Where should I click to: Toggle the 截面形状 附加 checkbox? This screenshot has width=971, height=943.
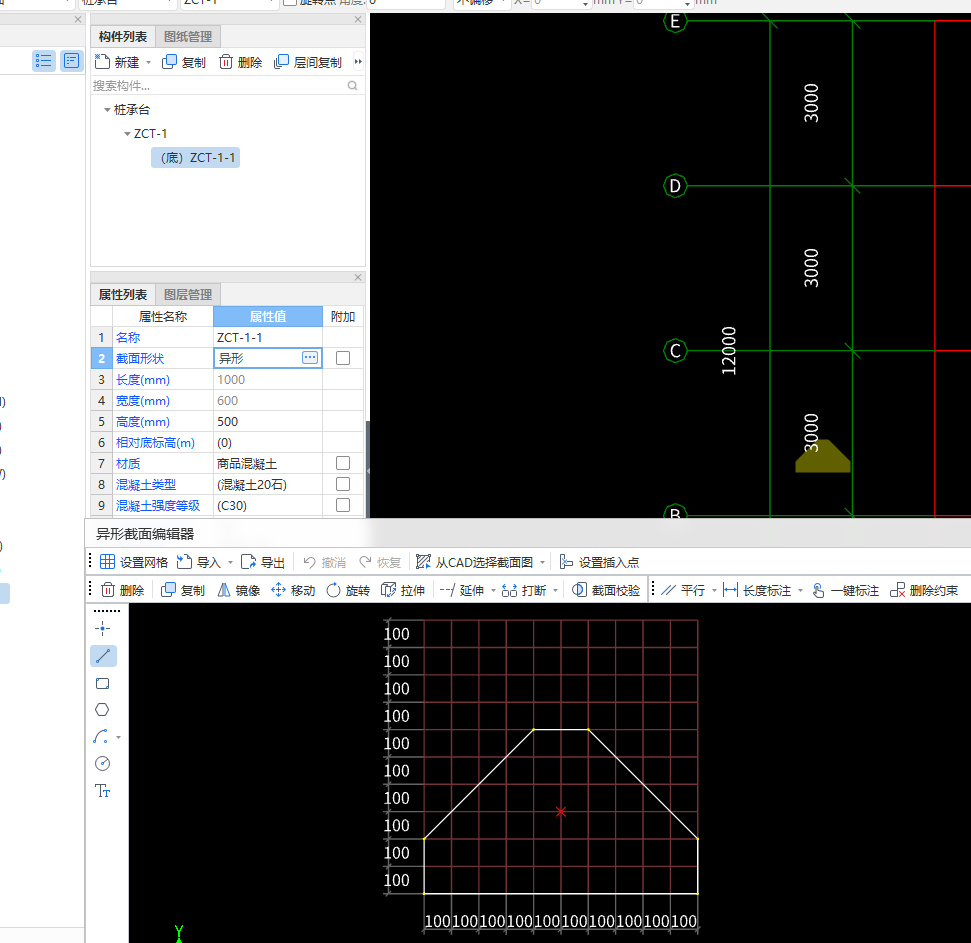tap(342, 358)
